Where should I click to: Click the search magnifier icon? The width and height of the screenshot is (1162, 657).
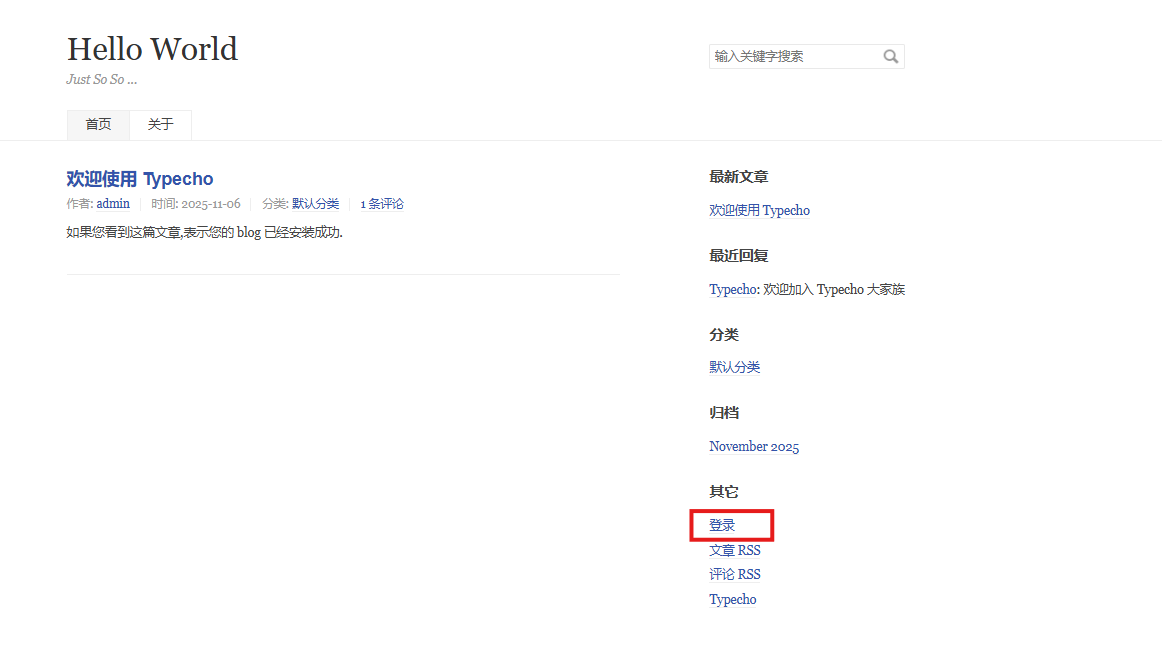pyautogui.click(x=890, y=57)
